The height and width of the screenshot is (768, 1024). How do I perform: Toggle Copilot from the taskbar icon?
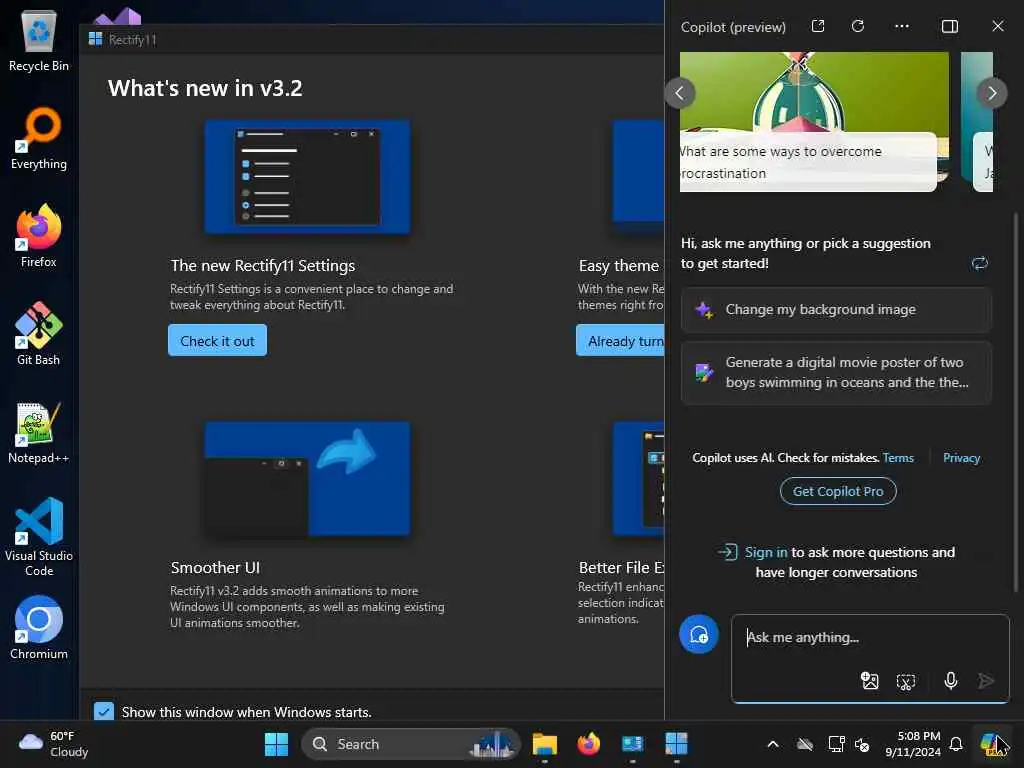pos(993,744)
